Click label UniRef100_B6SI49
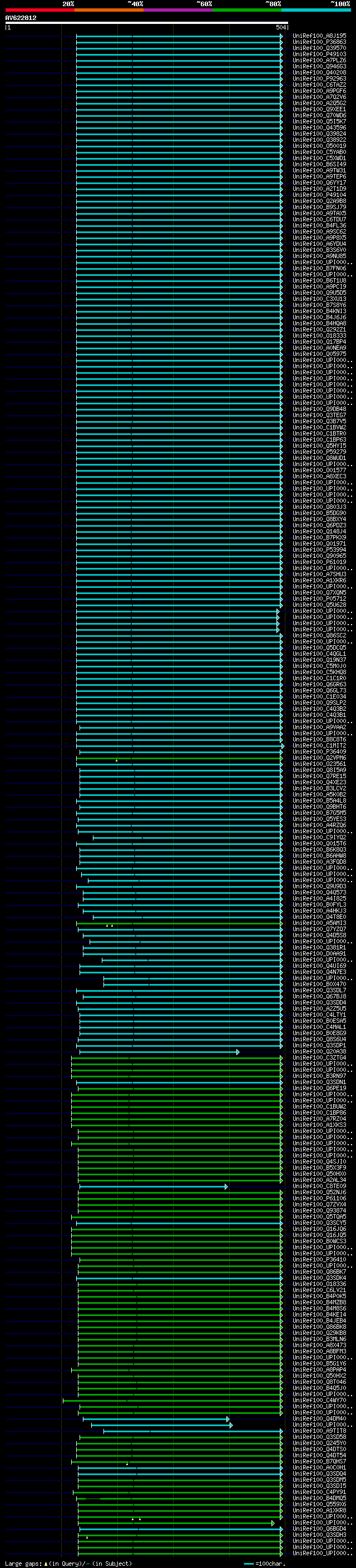 [319, 164]
